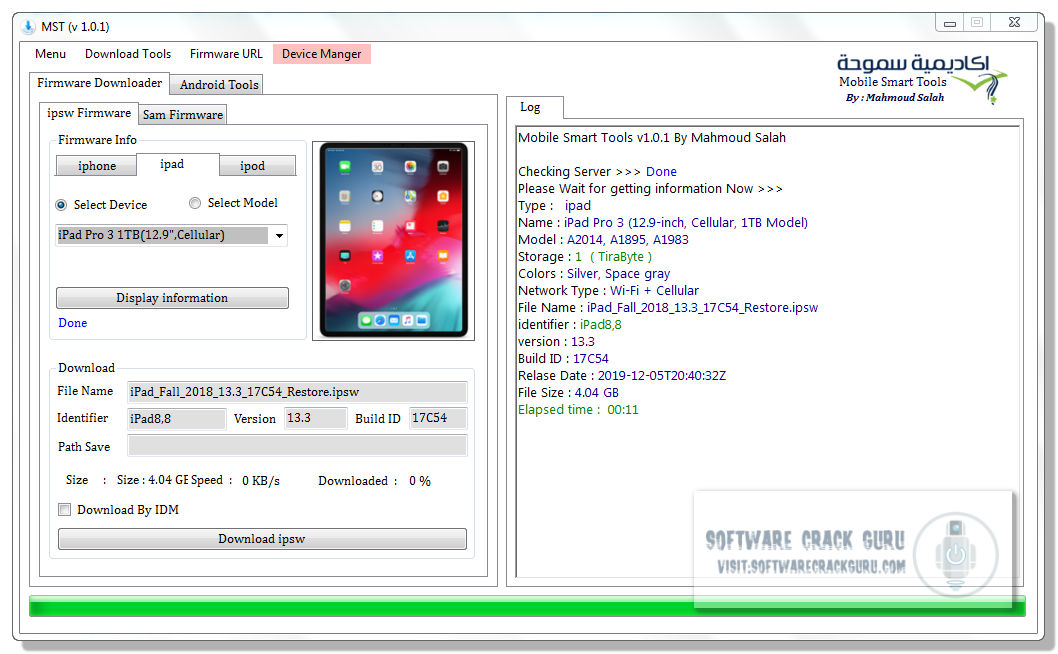This screenshot has width=1058, height=654.
Task: Open the Firmware URL menu
Action: pos(226,54)
